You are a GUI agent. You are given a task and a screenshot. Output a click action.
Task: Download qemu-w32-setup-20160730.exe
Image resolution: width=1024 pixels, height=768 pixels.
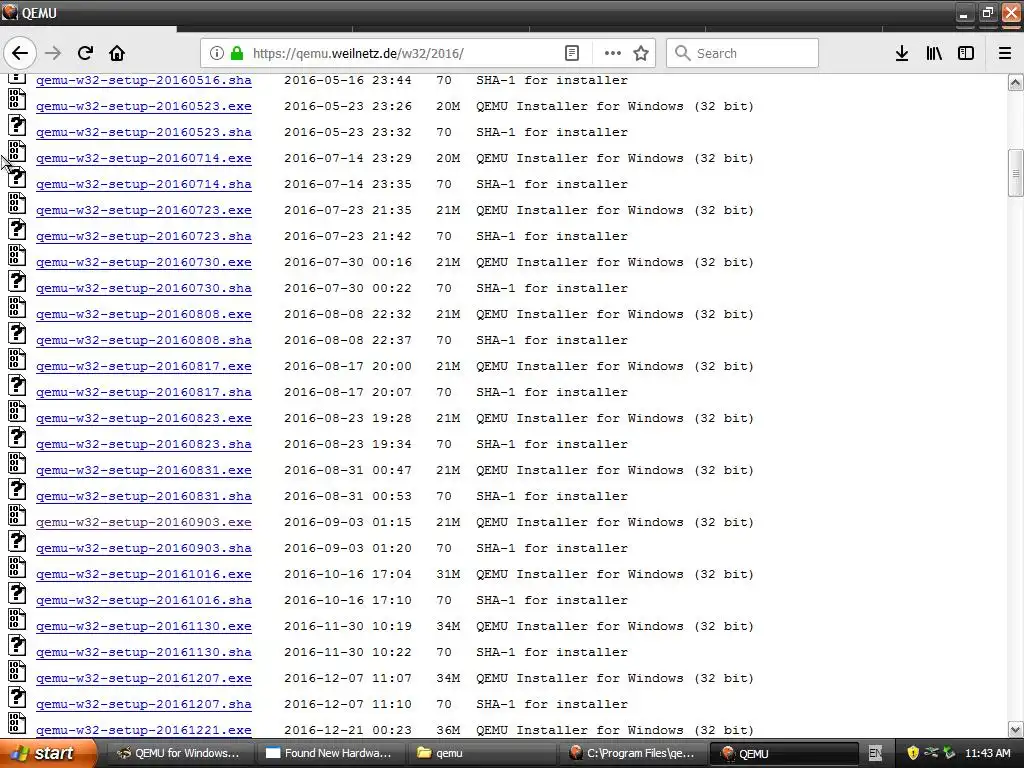(x=144, y=263)
